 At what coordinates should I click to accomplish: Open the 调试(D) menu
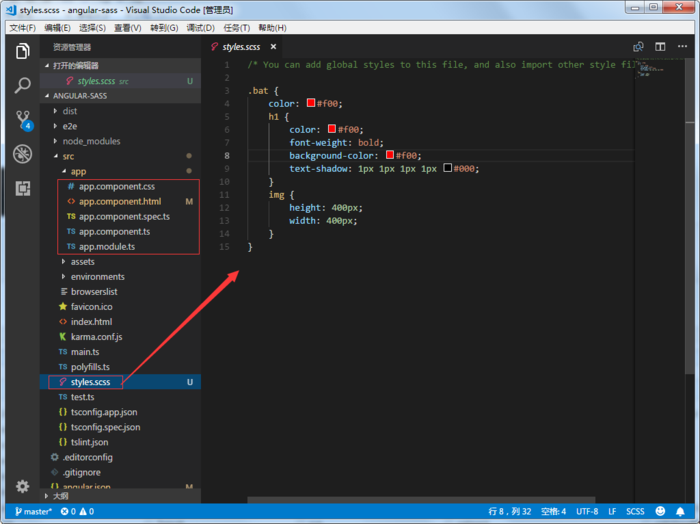pyautogui.click(x=200, y=28)
